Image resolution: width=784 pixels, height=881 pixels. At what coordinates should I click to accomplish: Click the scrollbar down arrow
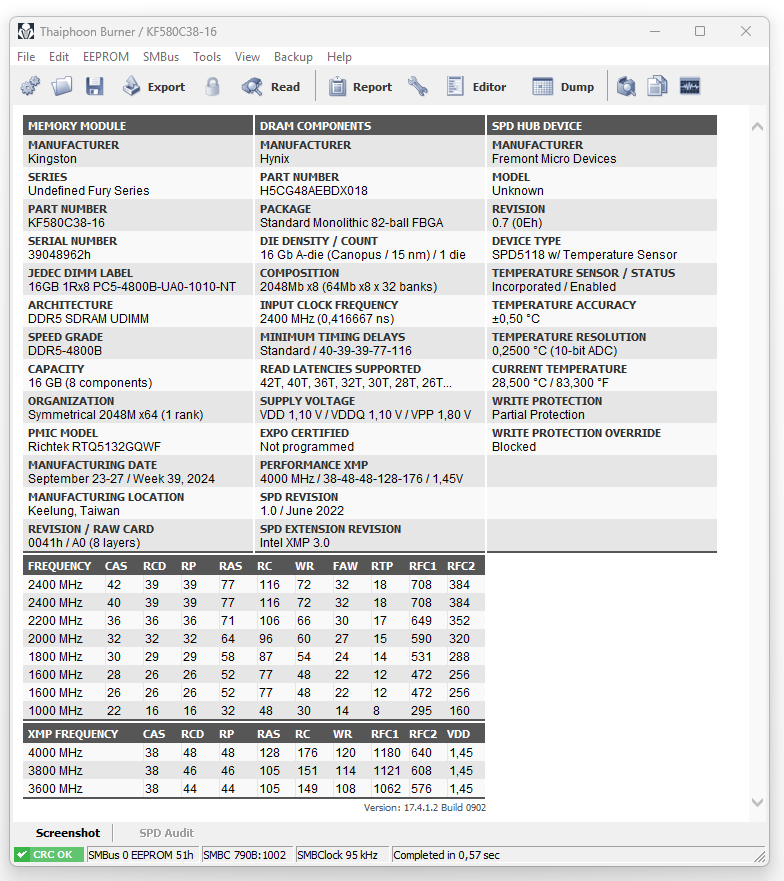(x=757, y=802)
